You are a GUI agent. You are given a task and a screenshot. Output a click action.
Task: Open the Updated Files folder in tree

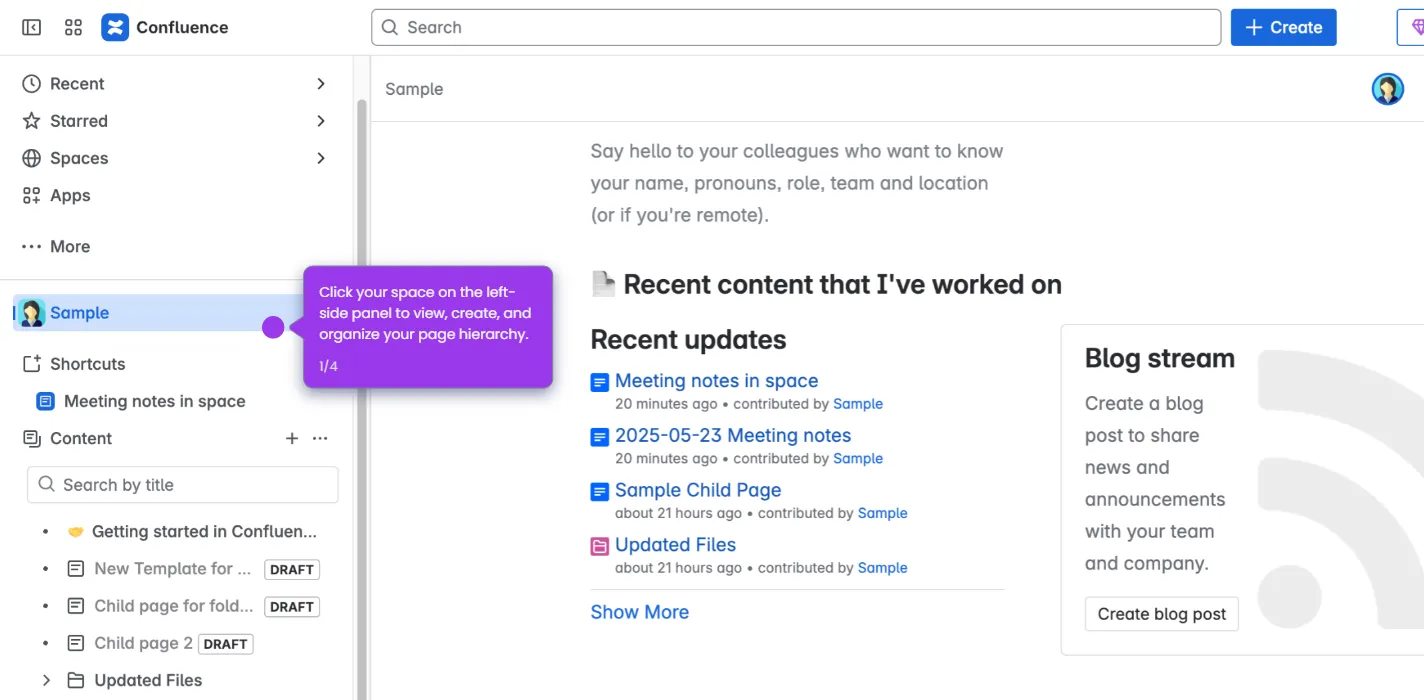click(x=148, y=680)
